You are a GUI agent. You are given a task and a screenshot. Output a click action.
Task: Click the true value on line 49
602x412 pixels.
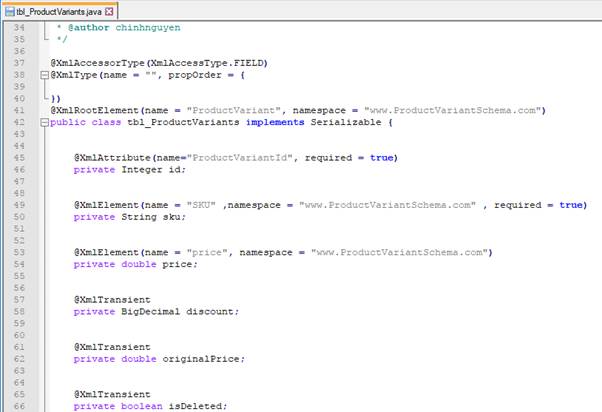point(571,205)
